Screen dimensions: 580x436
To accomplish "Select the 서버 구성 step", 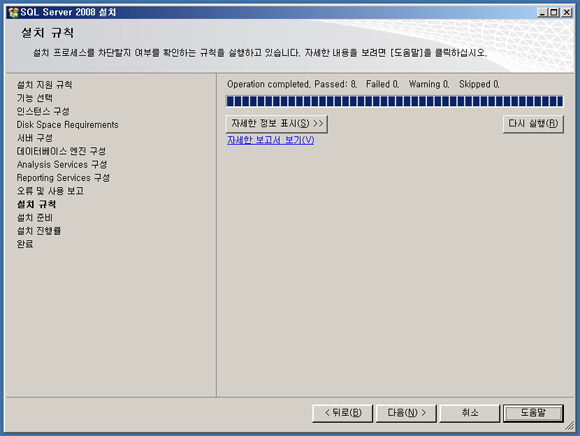I will (35, 138).
